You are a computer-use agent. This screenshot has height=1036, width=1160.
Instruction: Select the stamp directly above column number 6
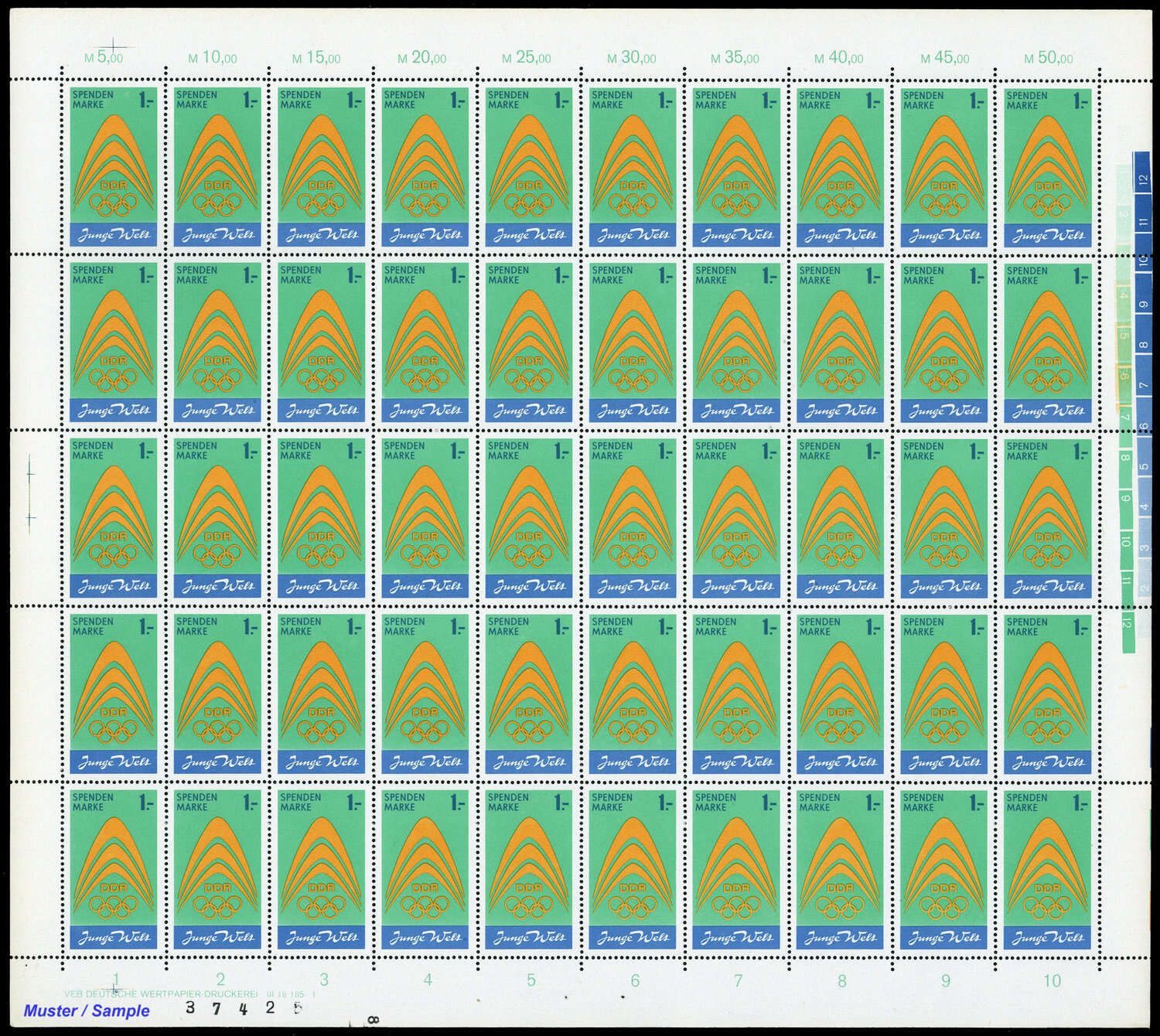pos(633,869)
